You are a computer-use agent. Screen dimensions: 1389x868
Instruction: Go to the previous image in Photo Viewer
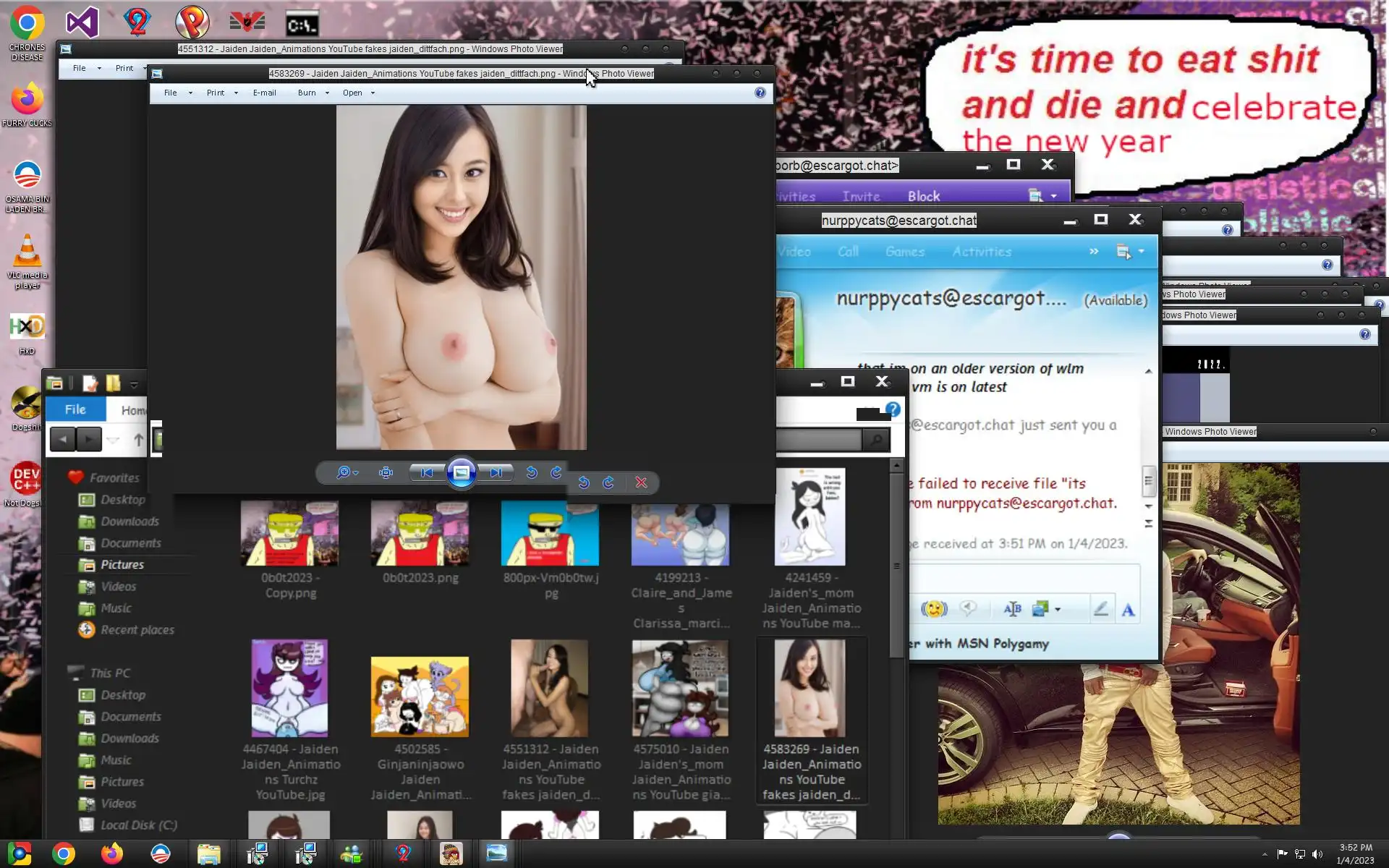click(427, 472)
